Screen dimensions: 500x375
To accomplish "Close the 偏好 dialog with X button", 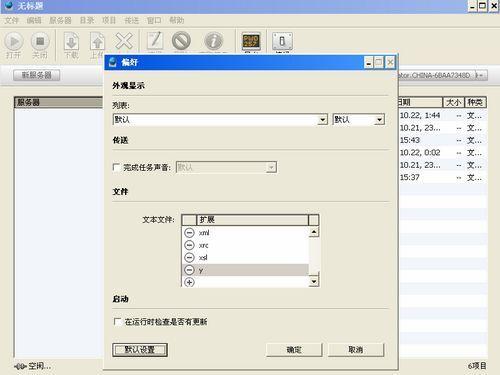I will [390, 62].
